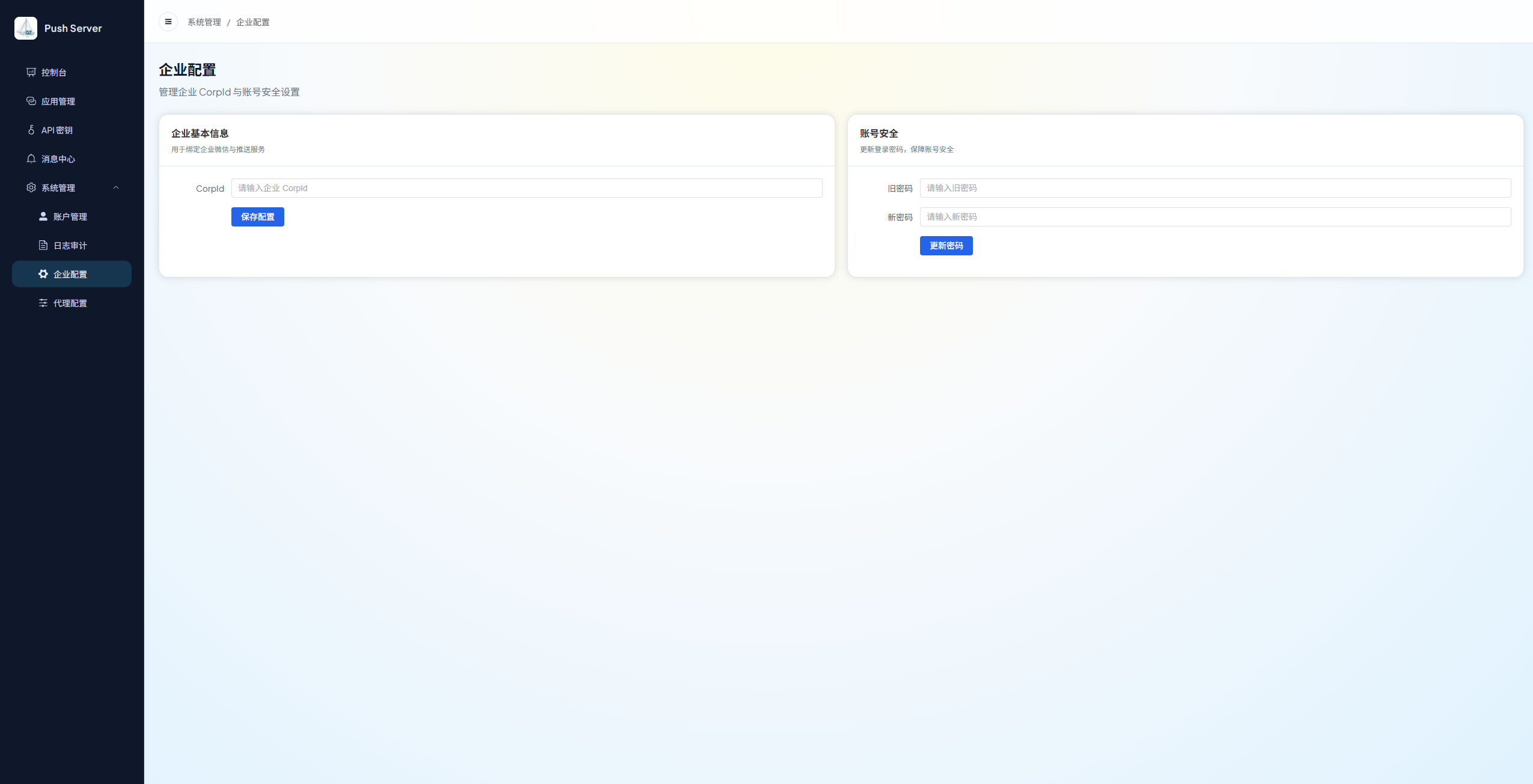Click the 控制台 console icon
The width and height of the screenshot is (1533, 784).
point(31,72)
